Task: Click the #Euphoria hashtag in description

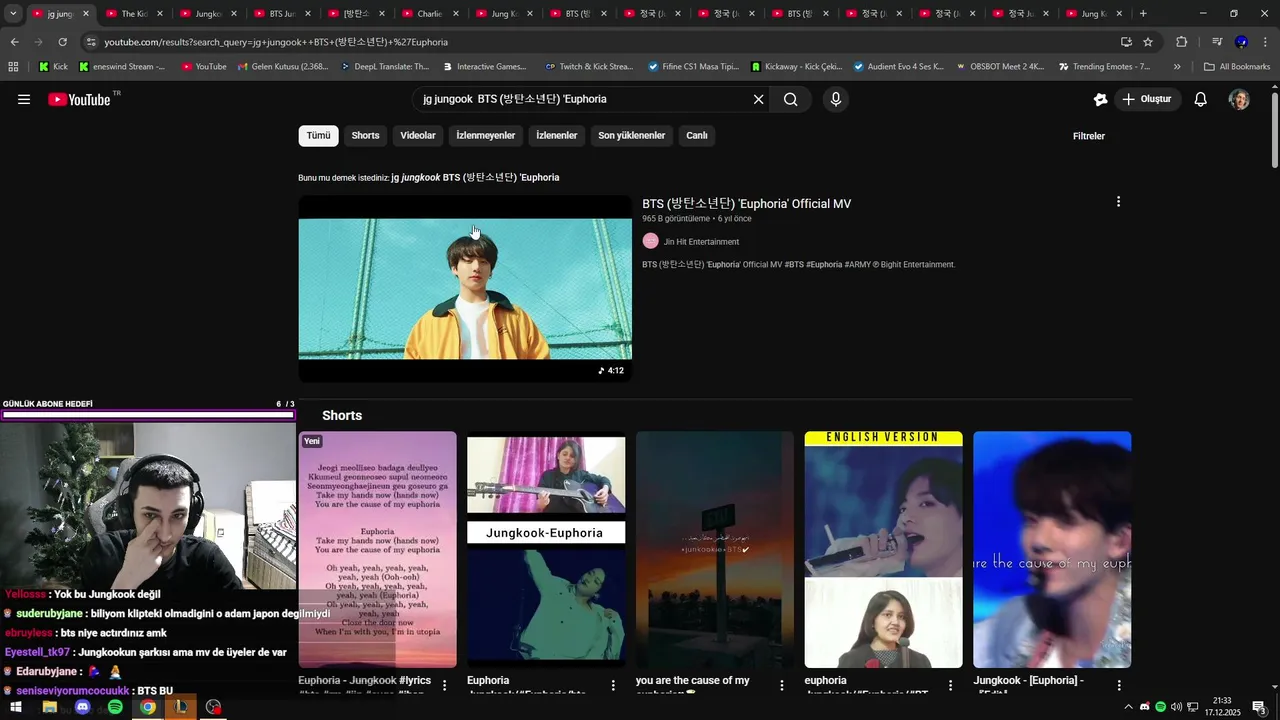Action: coord(824,265)
